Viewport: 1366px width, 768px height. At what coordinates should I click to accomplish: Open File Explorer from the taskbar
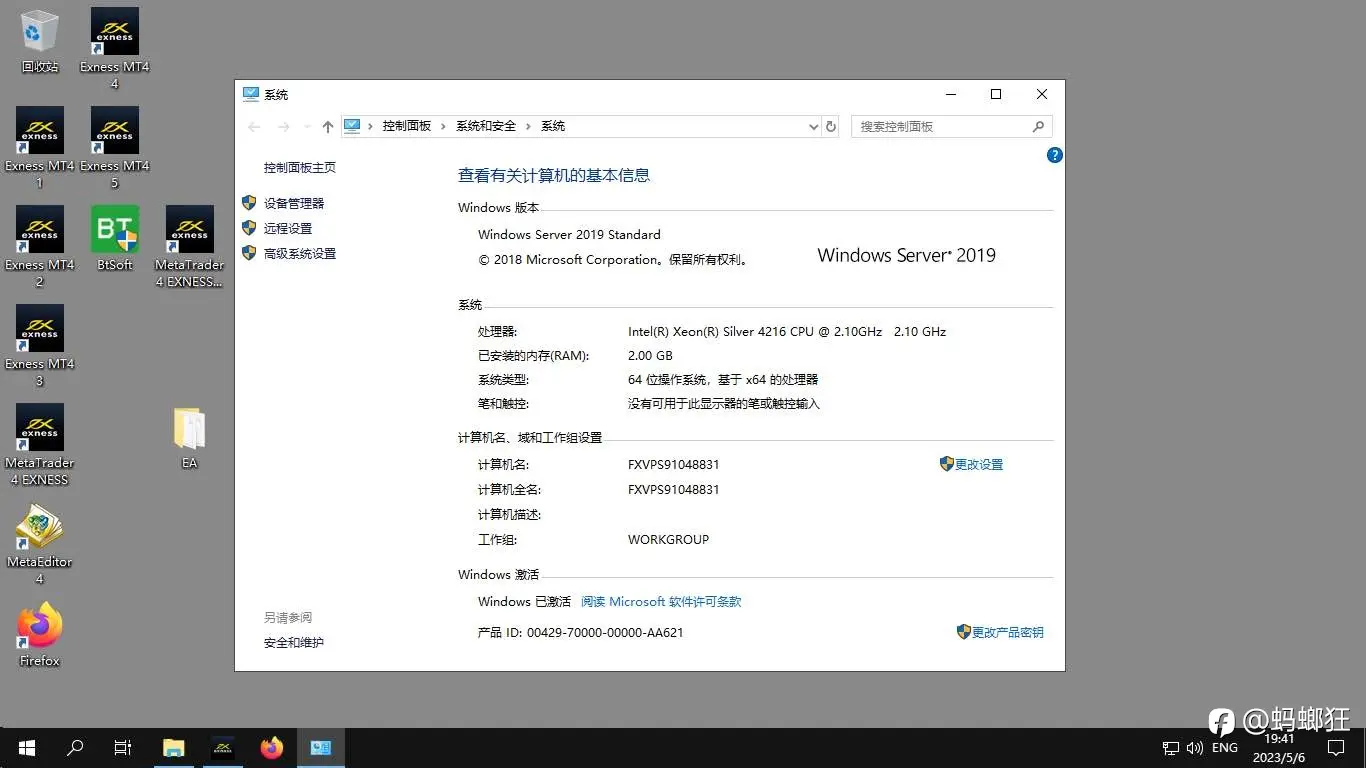[x=174, y=748]
